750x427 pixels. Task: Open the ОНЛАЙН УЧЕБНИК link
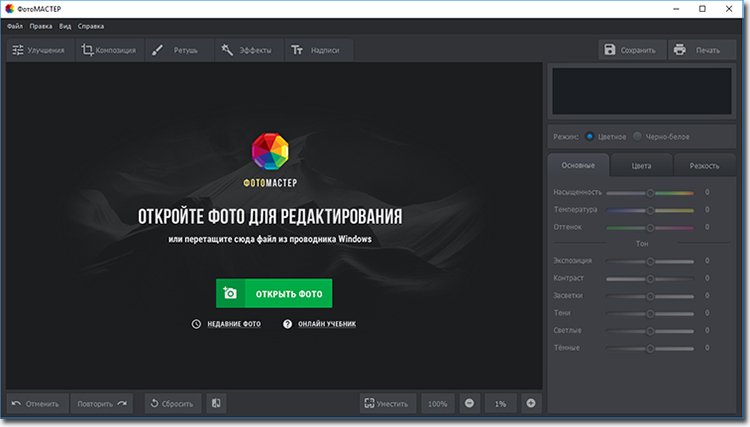327,324
